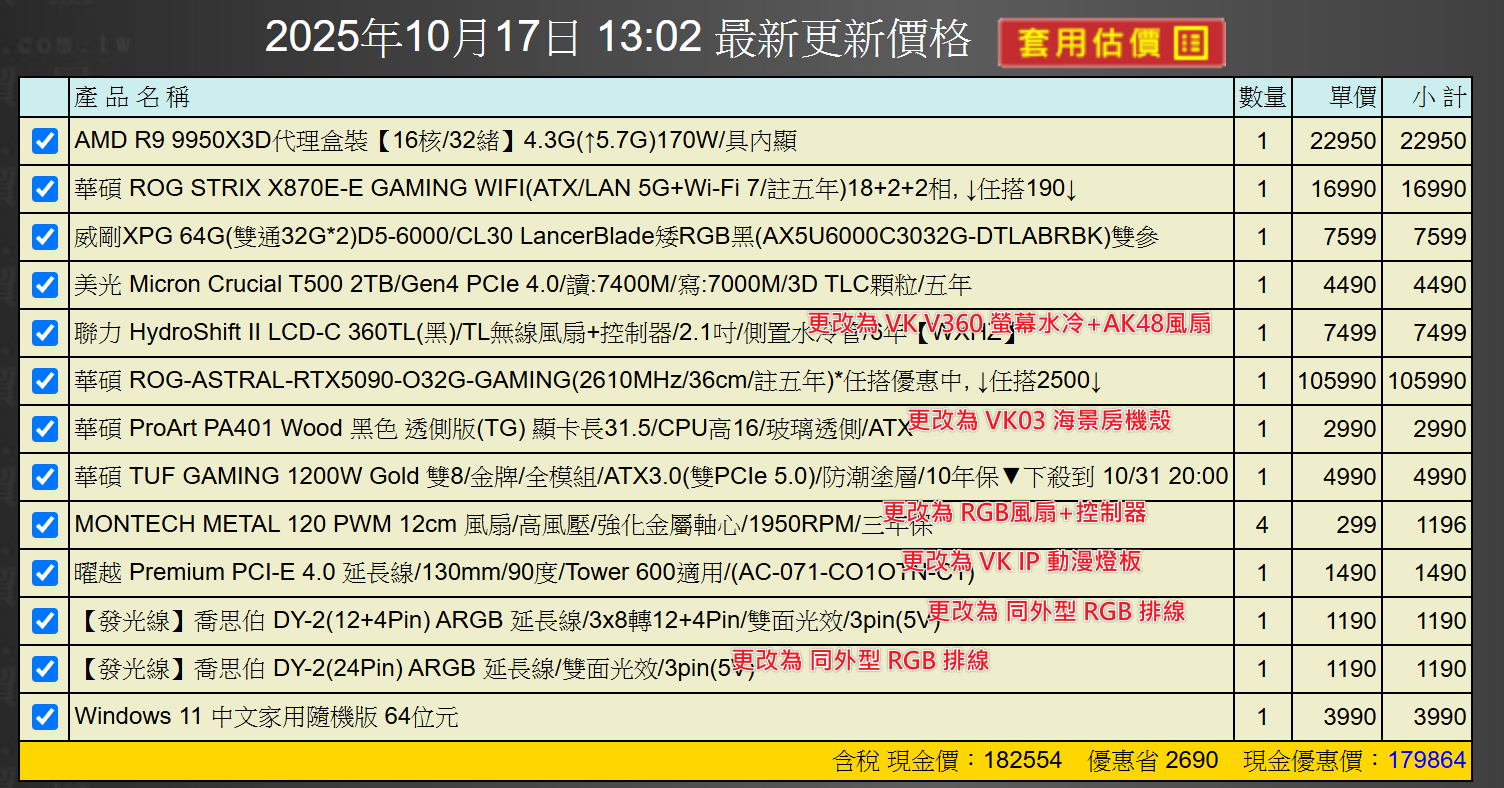Click the 179864 cash discount price
Viewport: 1504px width, 788px height.
click(x=1426, y=761)
